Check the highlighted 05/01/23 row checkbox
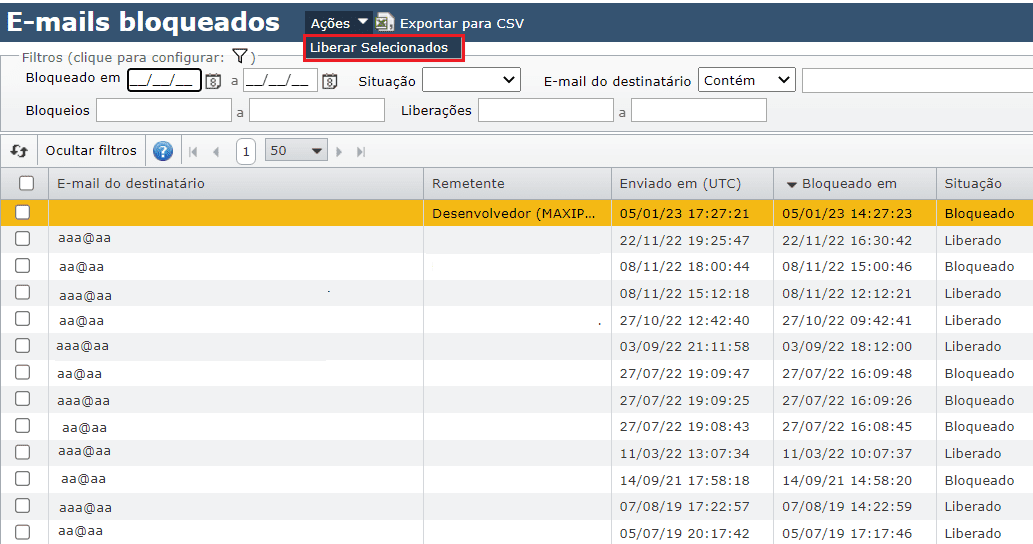1033x544 pixels. point(22,212)
